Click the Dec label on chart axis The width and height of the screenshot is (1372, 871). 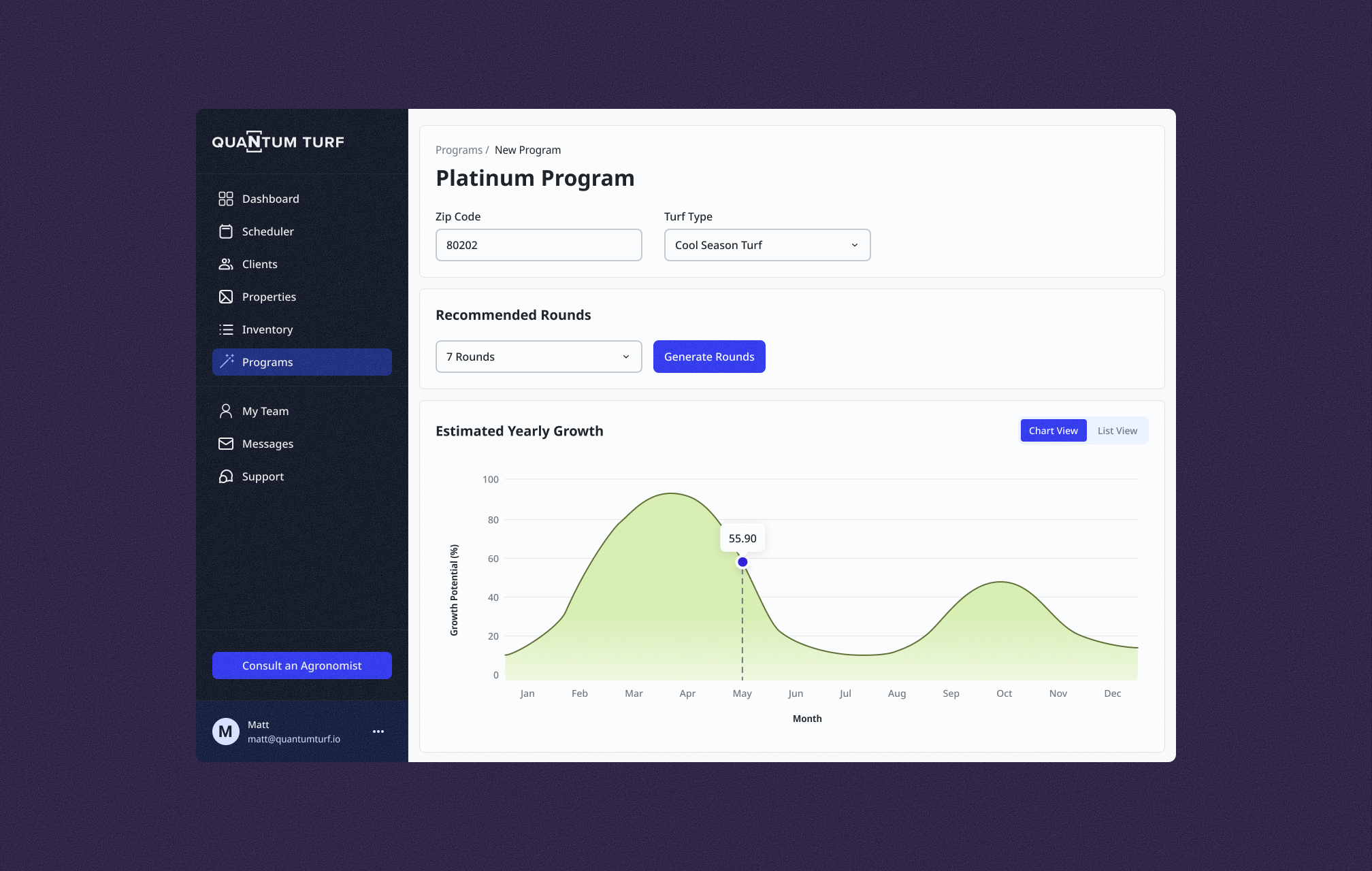tap(1113, 693)
